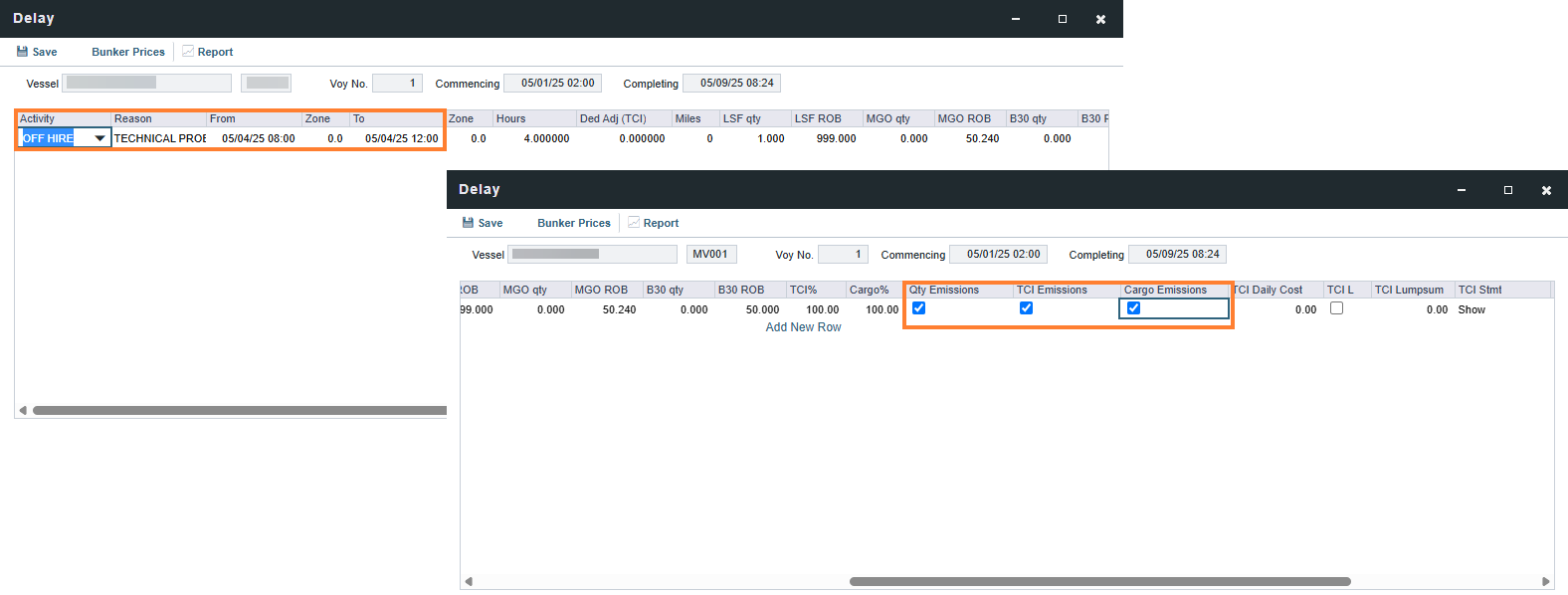Image resolution: width=1568 pixels, height=595 pixels.
Task: Click the Vessel name field in back window
Action: click(x=146, y=84)
